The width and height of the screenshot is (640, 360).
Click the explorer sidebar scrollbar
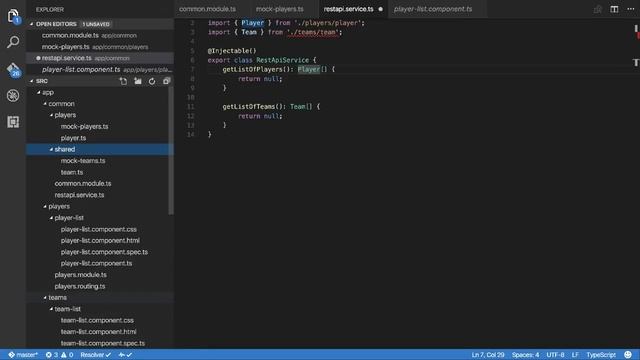[x=171, y=150]
